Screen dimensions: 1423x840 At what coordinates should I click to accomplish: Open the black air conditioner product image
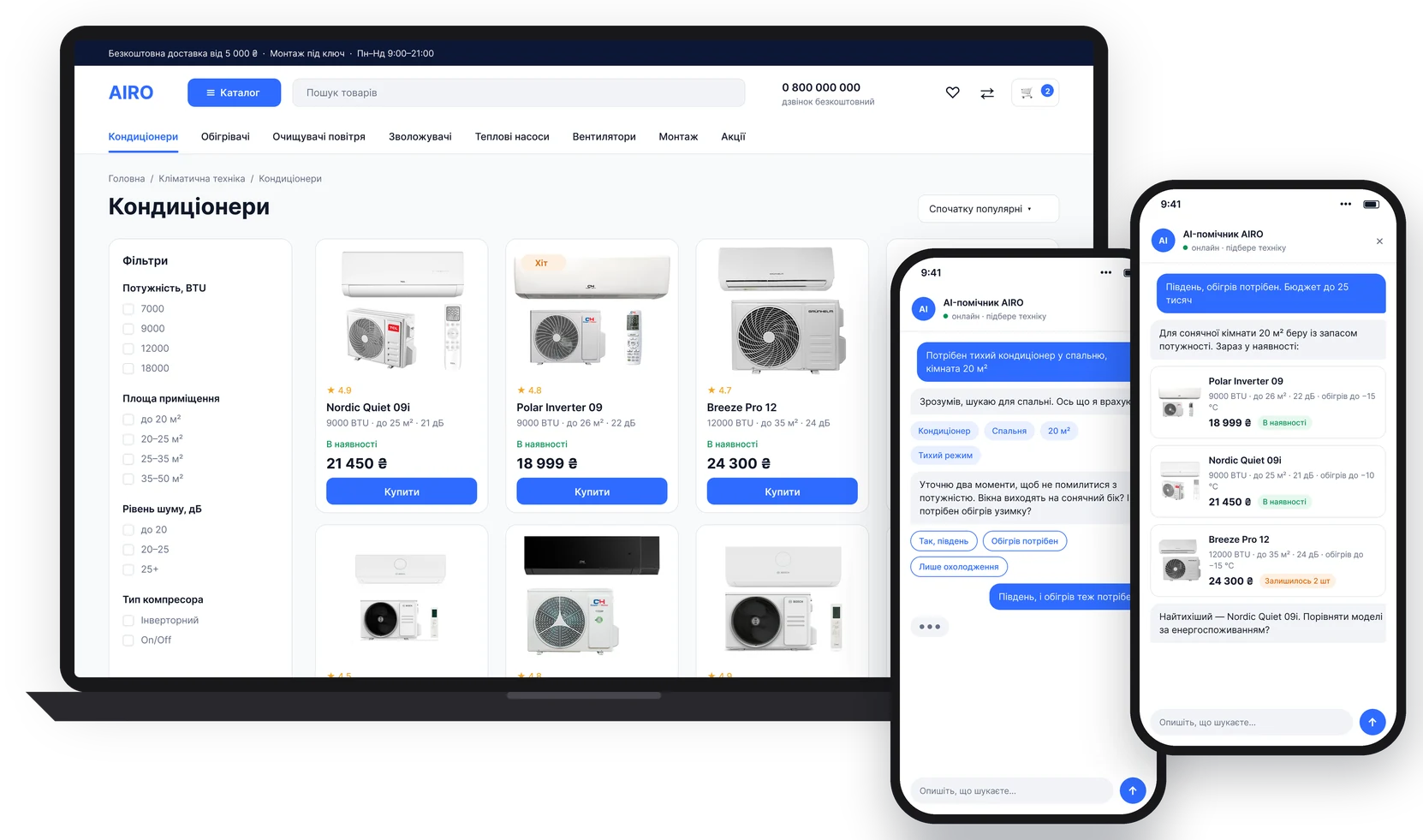[592, 595]
